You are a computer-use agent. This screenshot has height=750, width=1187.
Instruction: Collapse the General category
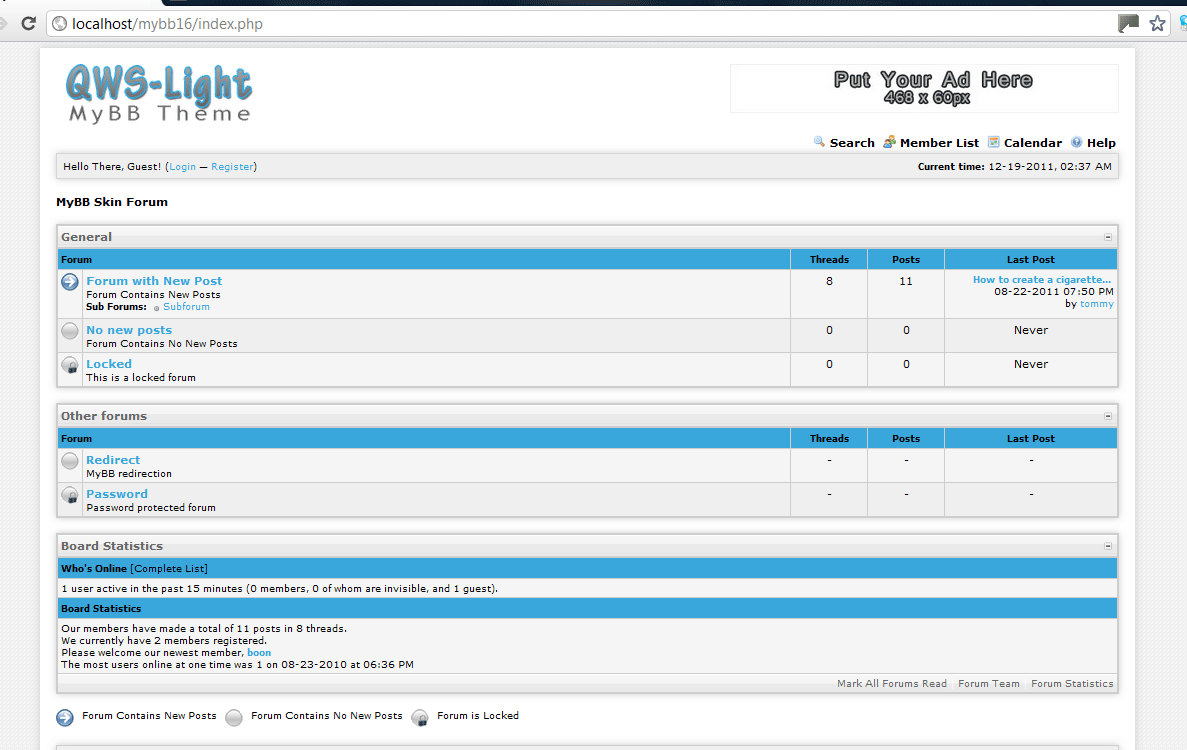1108,237
